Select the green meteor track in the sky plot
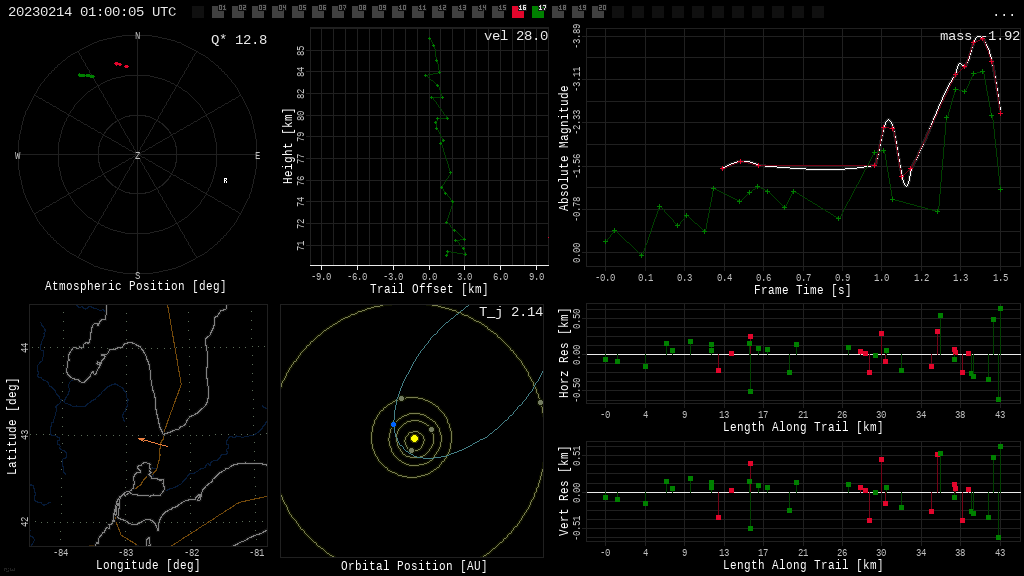The width and height of the screenshot is (1024, 576). click(x=87, y=75)
